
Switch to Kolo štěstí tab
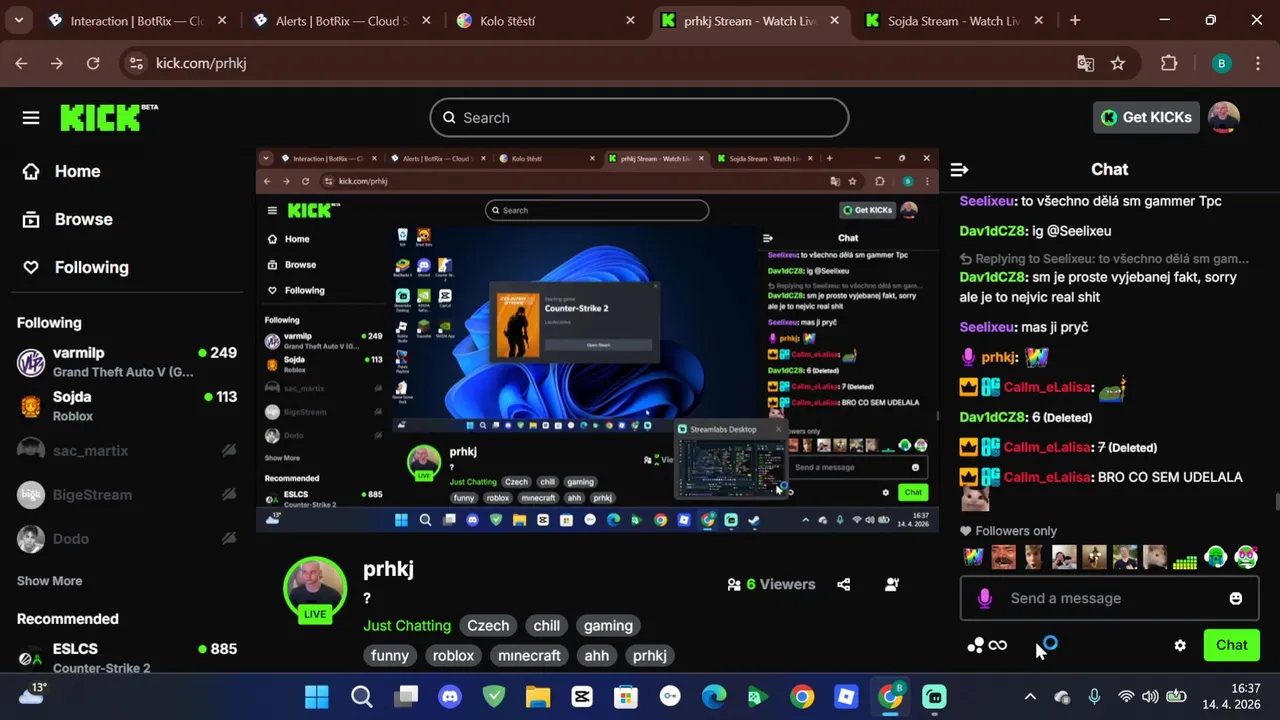(546, 21)
